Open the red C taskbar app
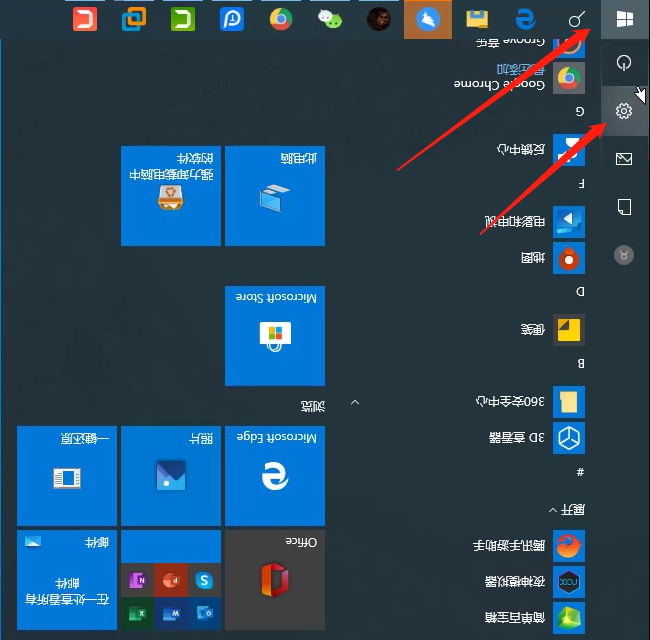This screenshot has height=640, width=650. coord(85,19)
